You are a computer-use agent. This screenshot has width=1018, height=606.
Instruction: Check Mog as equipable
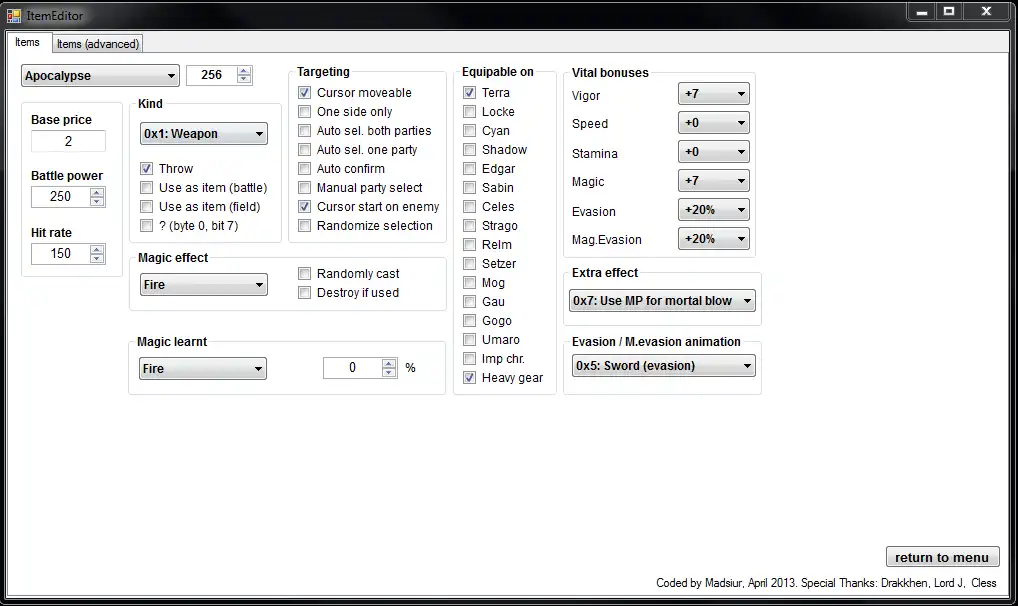pos(469,283)
